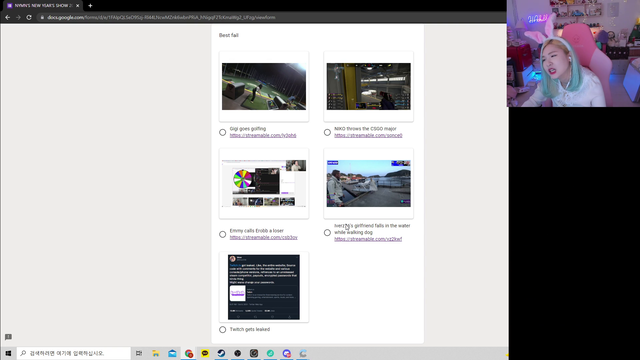640x360 pixels.
Task: Select 'Emmy calls Erobb a loser' option
Action: point(222,234)
